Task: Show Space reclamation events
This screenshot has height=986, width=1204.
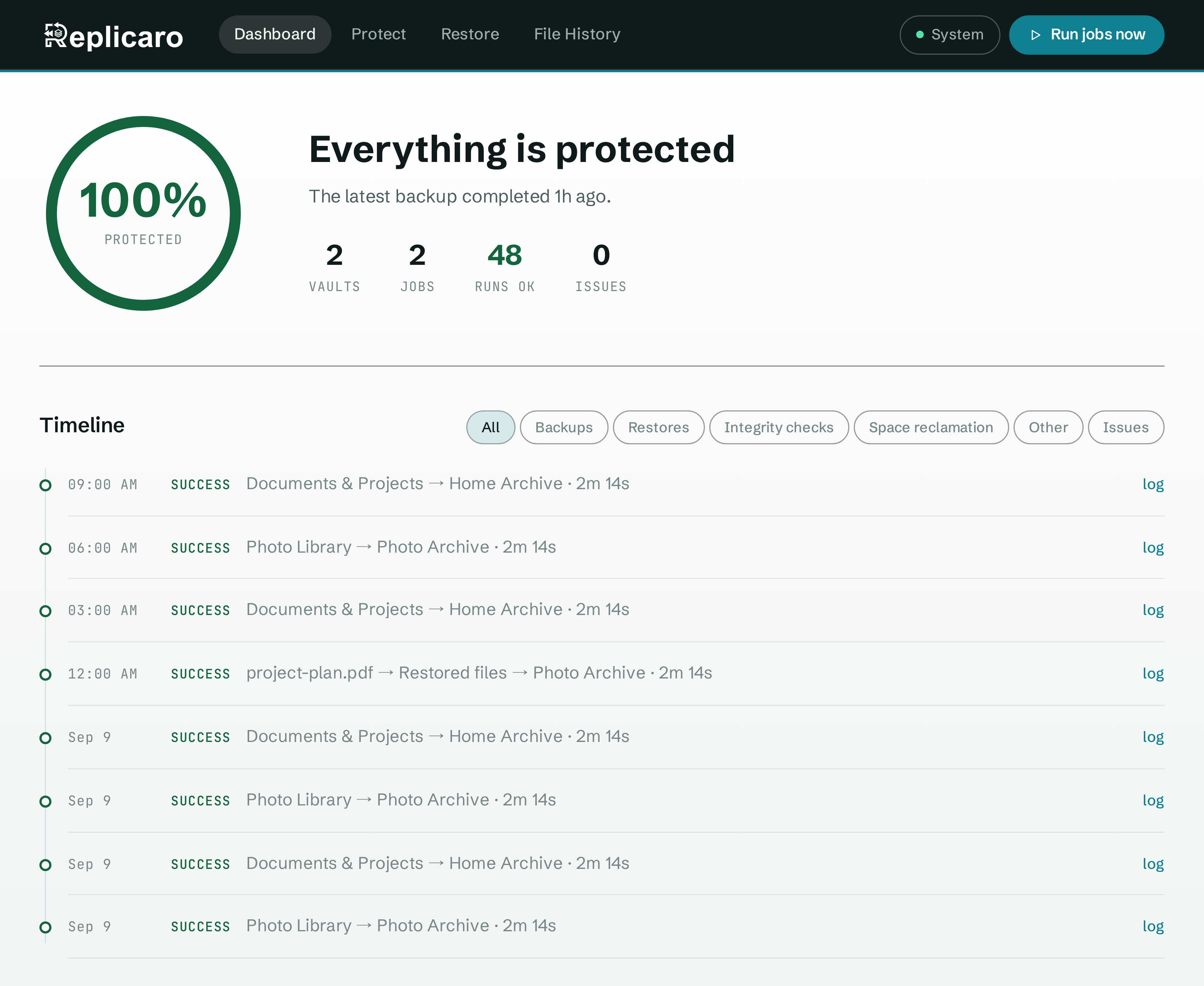Action: point(931,427)
